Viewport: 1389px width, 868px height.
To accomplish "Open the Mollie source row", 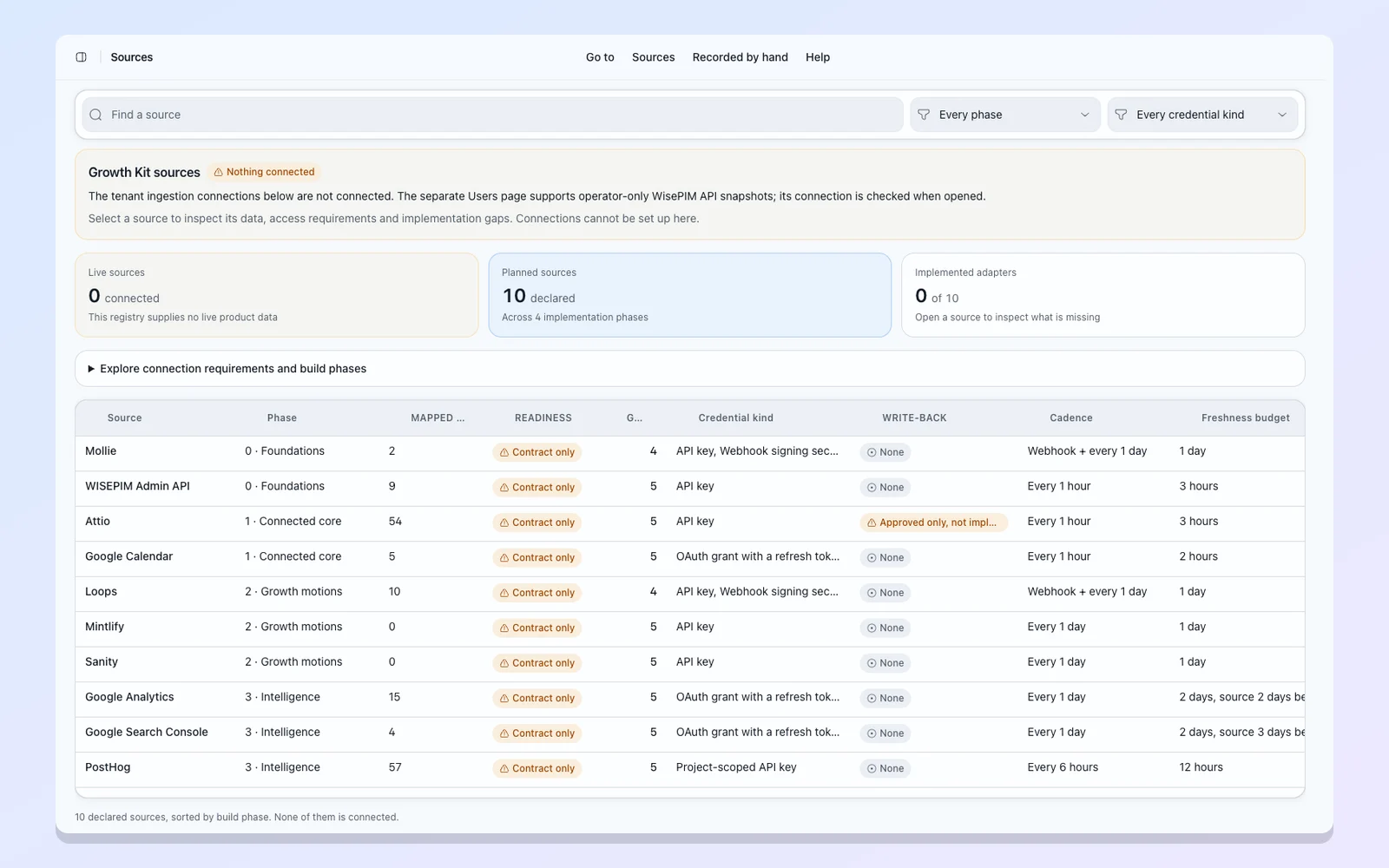I will pos(689,452).
